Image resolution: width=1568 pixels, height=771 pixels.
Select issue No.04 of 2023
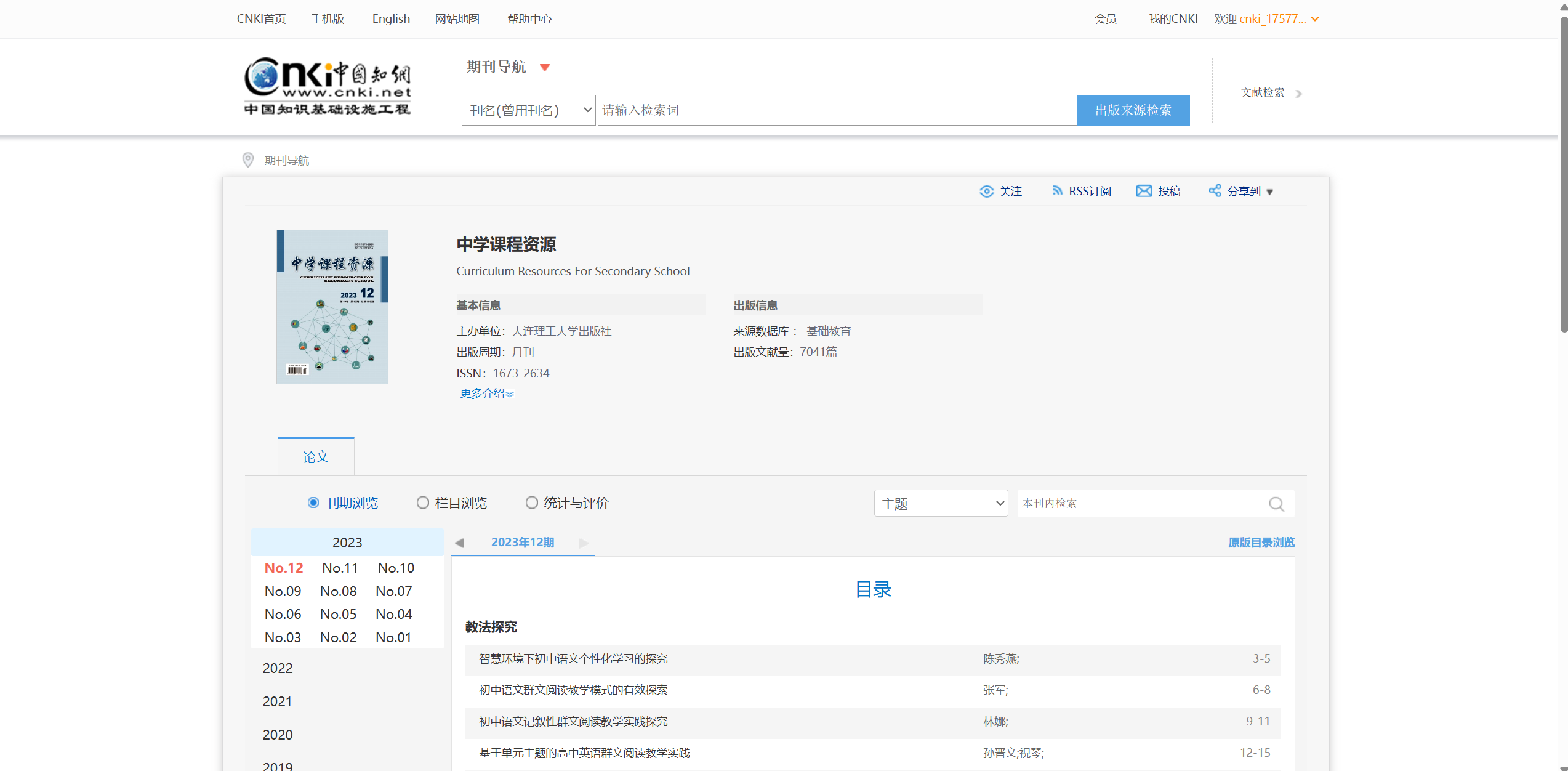tap(394, 615)
